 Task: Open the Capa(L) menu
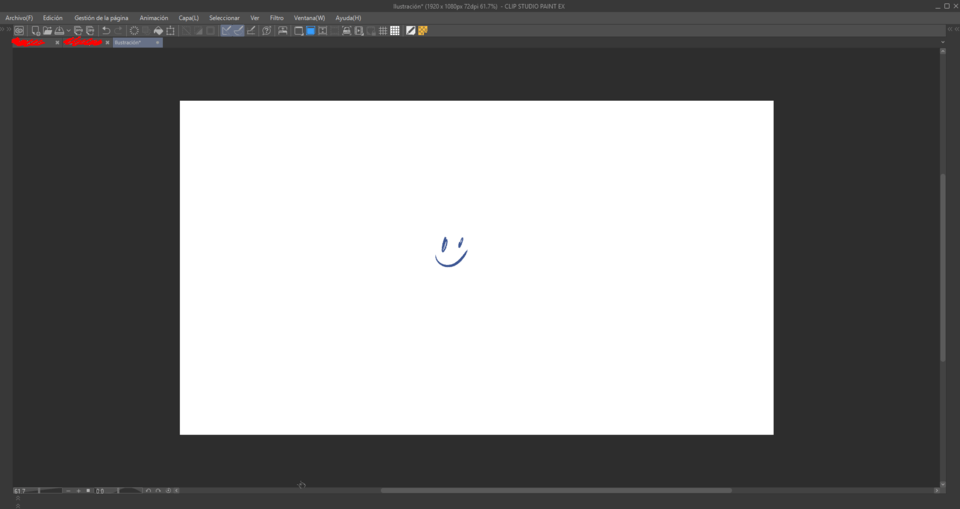click(189, 18)
